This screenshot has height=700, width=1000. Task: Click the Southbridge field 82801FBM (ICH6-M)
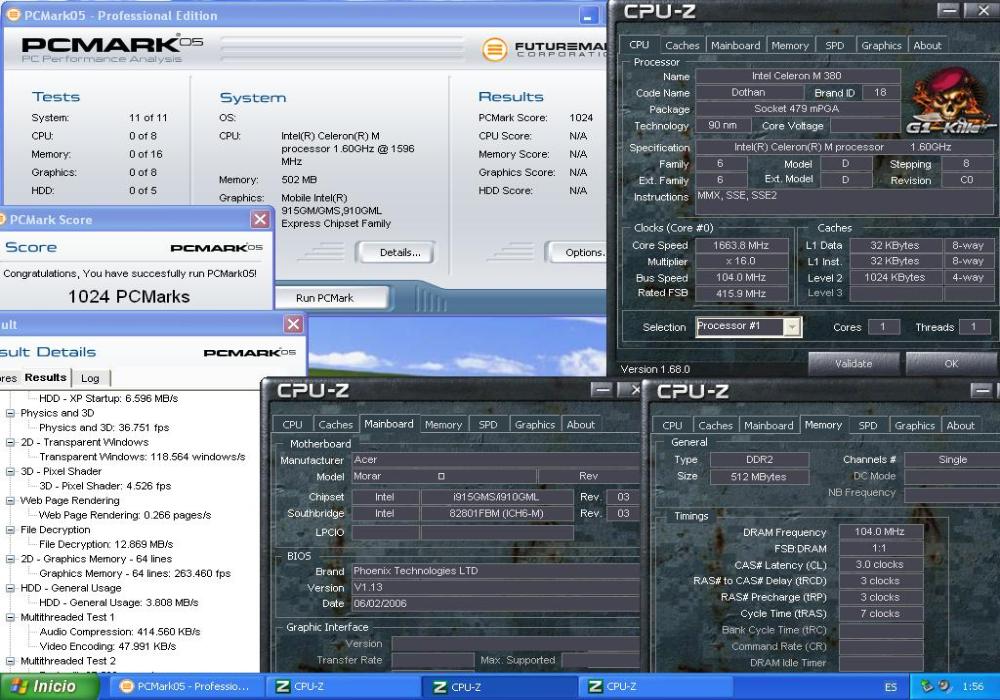tap(496, 513)
